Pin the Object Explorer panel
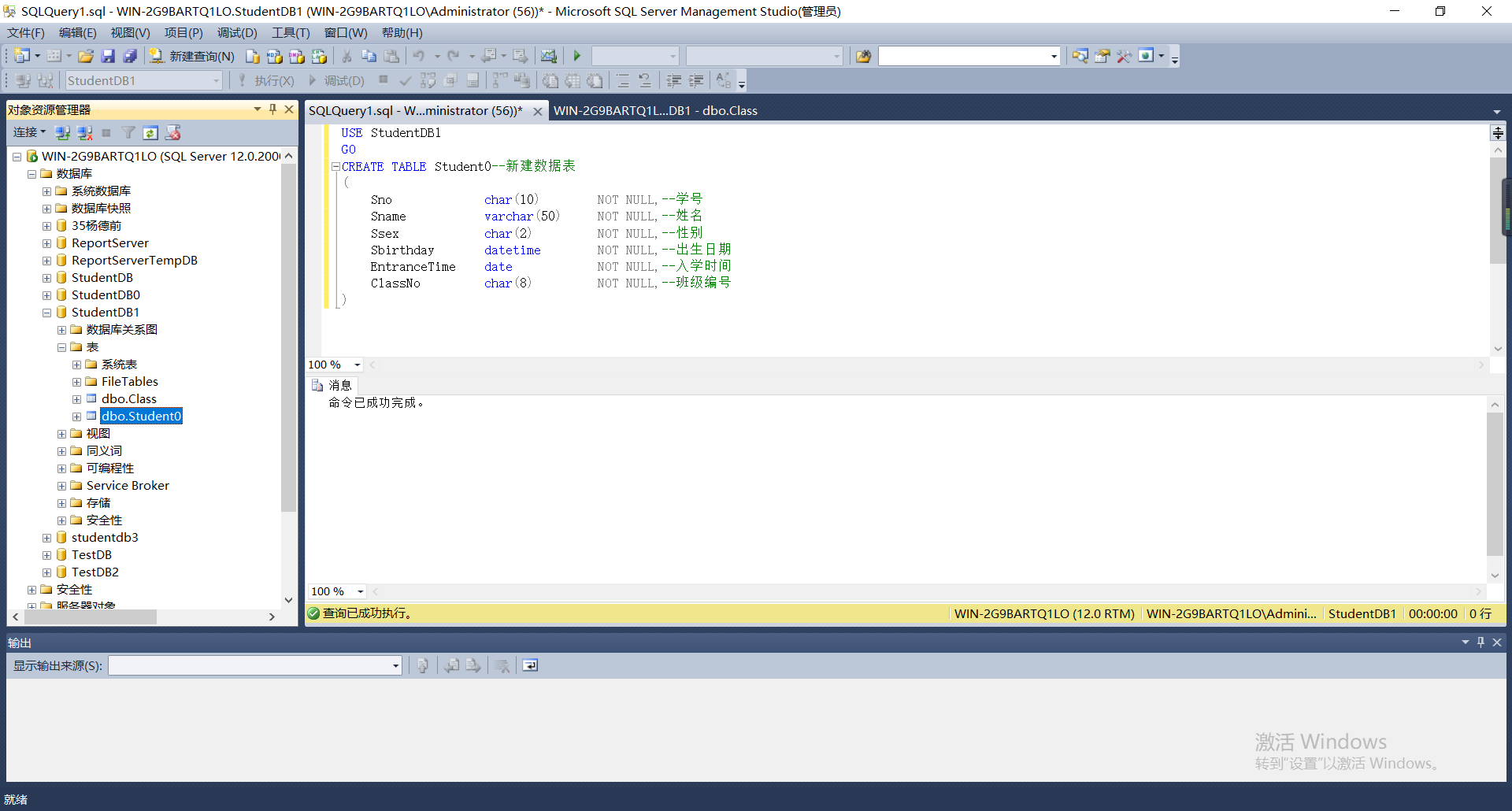The height and width of the screenshot is (811, 1512). [x=273, y=109]
